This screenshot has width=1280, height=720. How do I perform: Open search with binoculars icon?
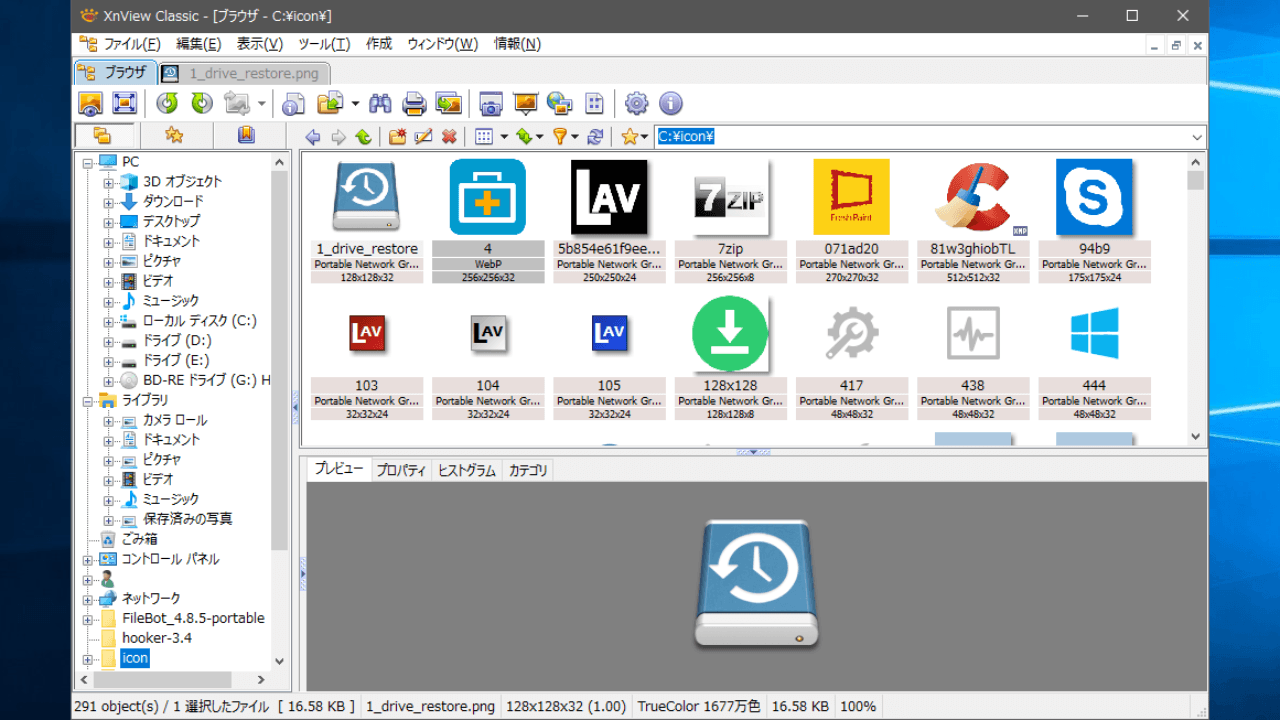click(380, 103)
